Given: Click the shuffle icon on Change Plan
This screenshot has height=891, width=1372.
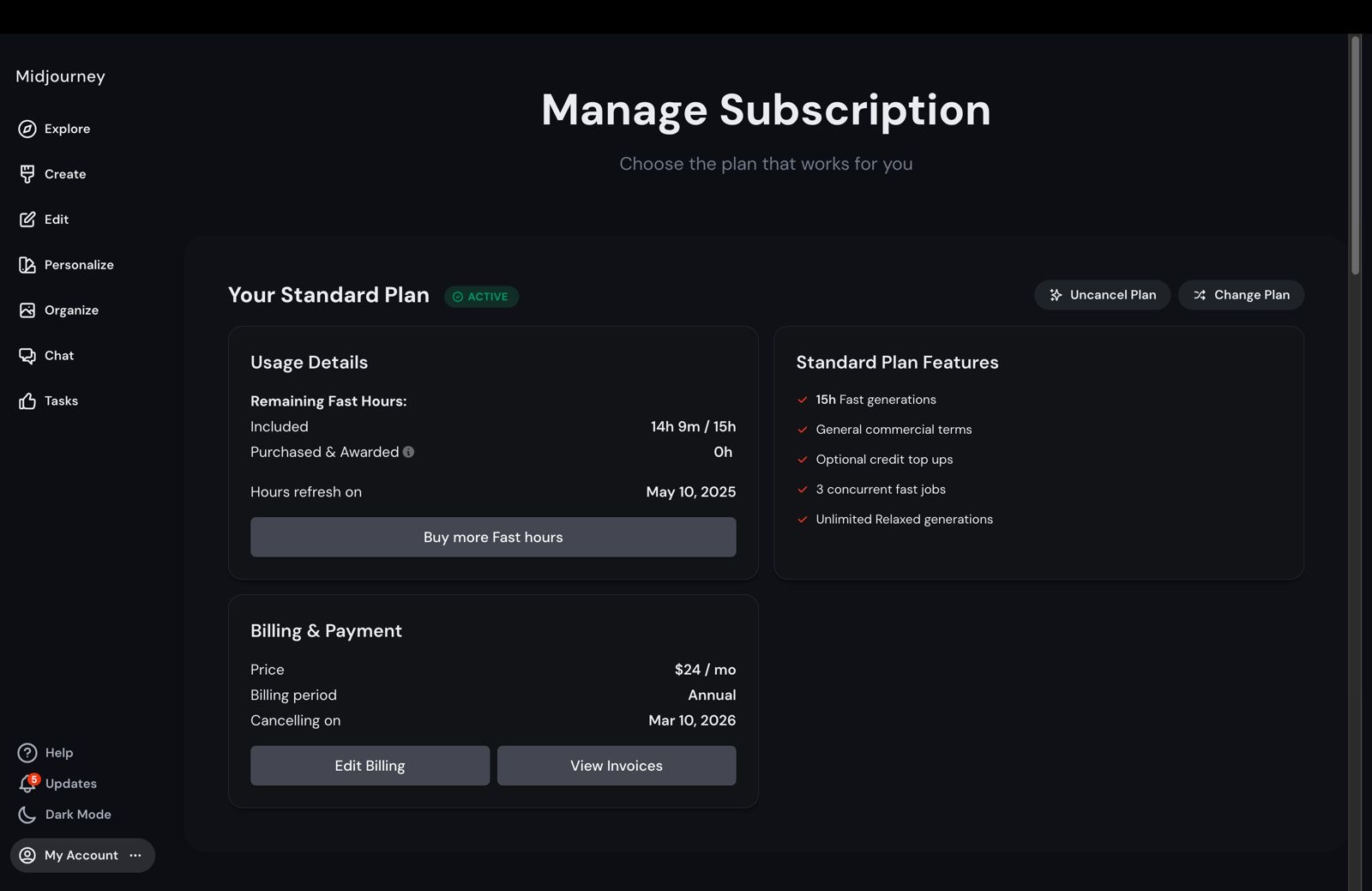Looking at the screenshot, I should point(1200,295).
